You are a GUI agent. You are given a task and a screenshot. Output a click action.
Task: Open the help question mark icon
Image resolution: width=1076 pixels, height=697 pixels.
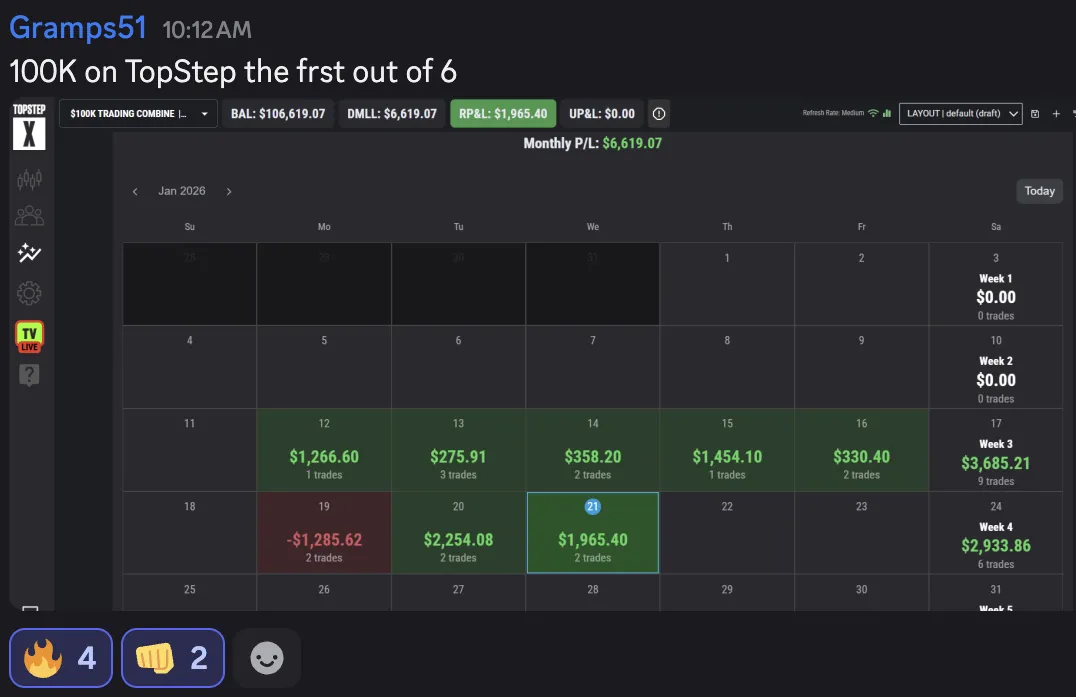30,376
